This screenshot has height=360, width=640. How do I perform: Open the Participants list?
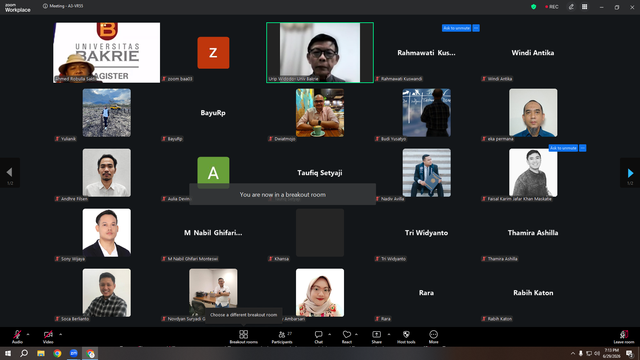tap(282, 337)
